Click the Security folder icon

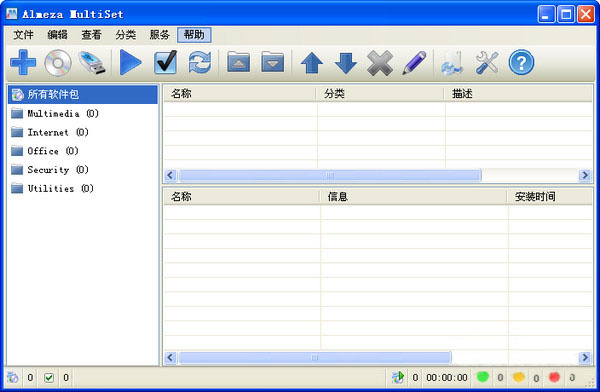17,170
